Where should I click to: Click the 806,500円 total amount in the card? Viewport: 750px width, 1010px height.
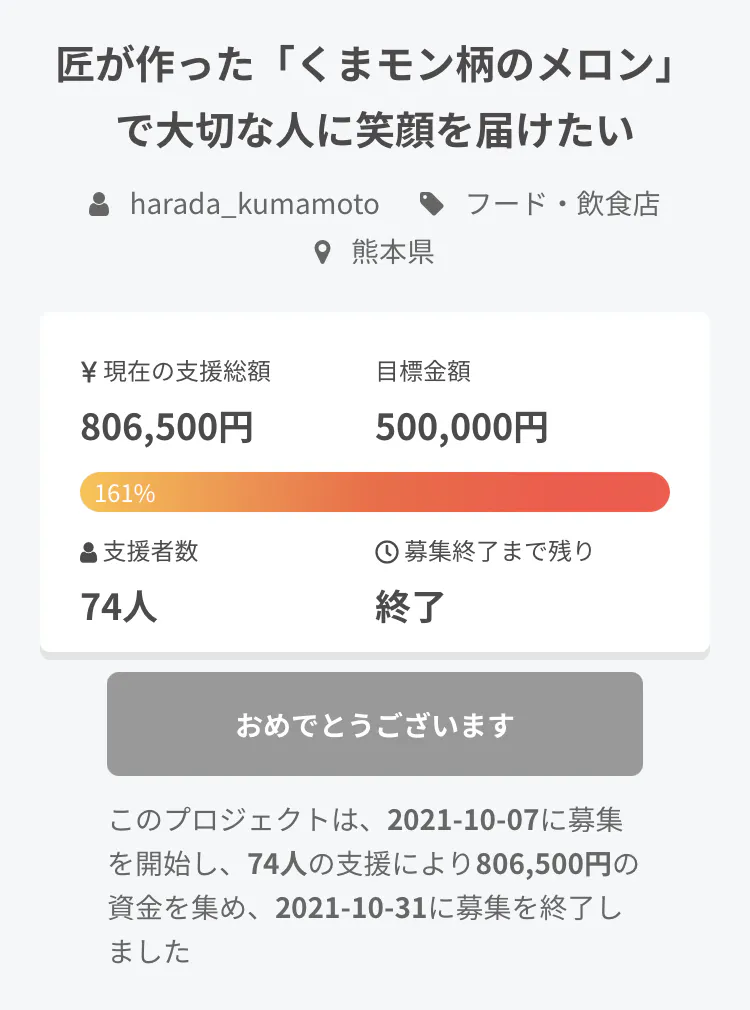(167, 427)
